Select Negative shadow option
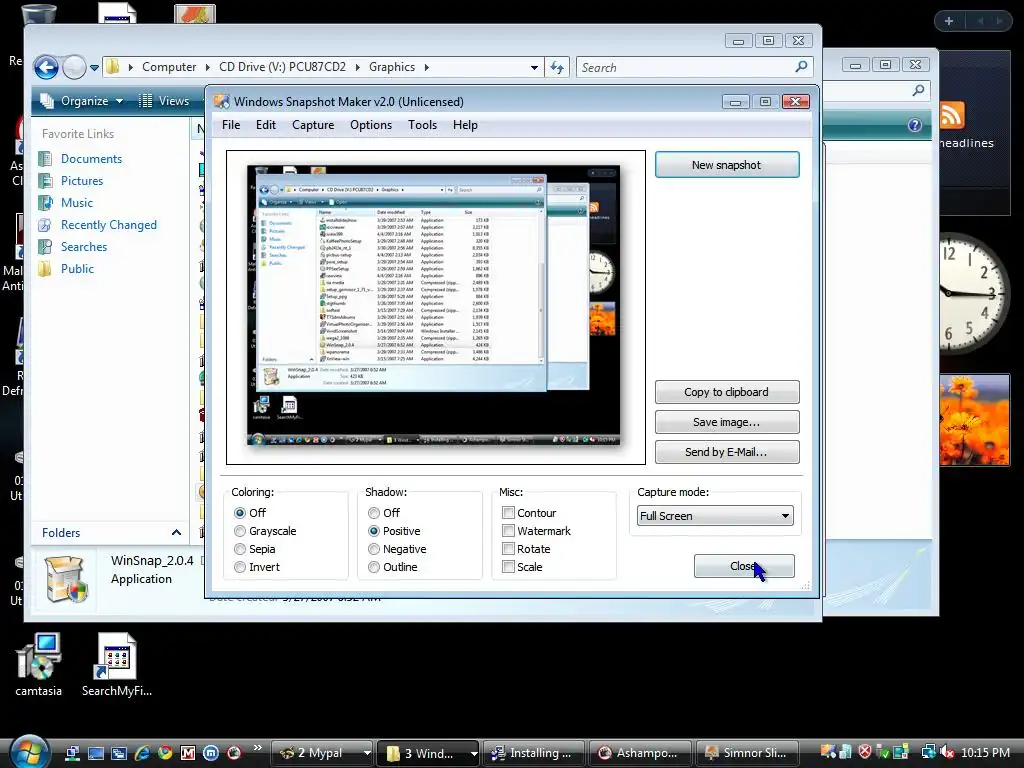This screenshot has width=1024, height=768. click(374, 549)
